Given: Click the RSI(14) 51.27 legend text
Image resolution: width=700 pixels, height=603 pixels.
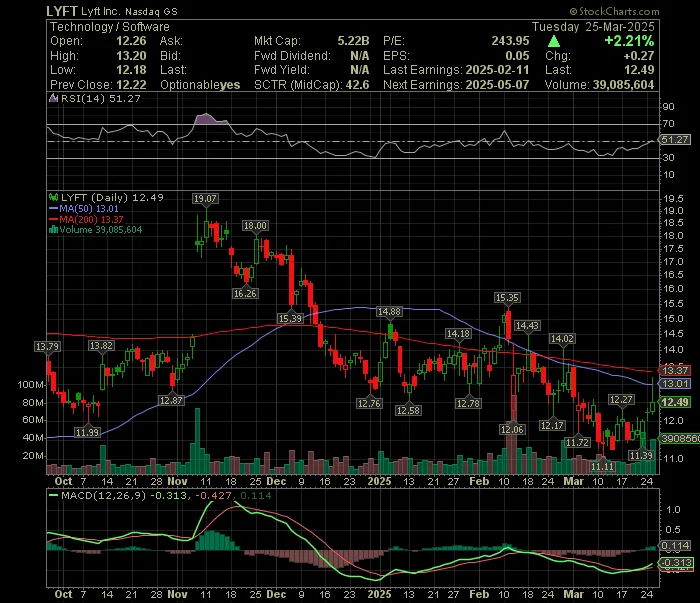Looking at the screenshot, I should point(100,98).
